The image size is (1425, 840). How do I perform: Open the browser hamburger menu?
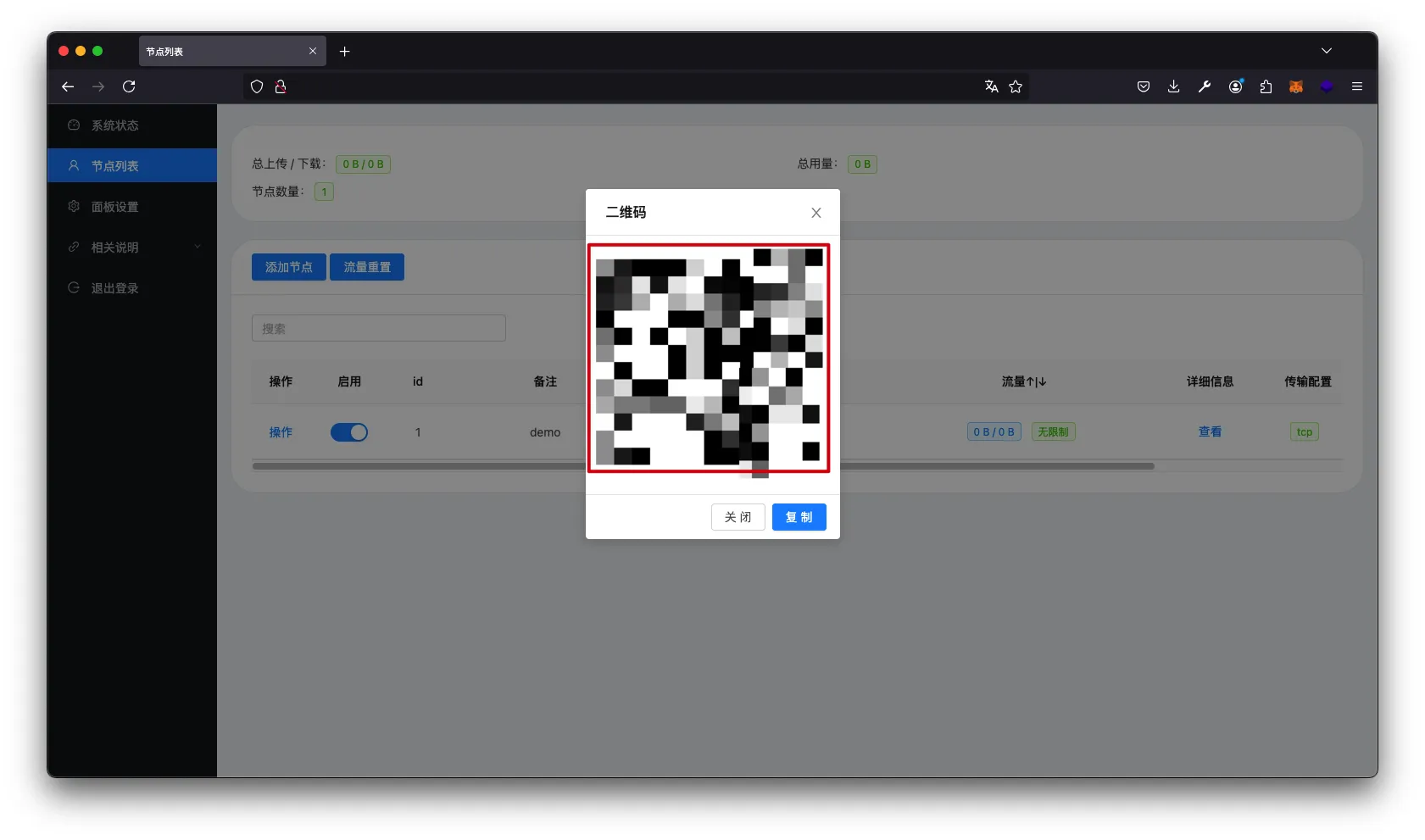click(1357, 86)
